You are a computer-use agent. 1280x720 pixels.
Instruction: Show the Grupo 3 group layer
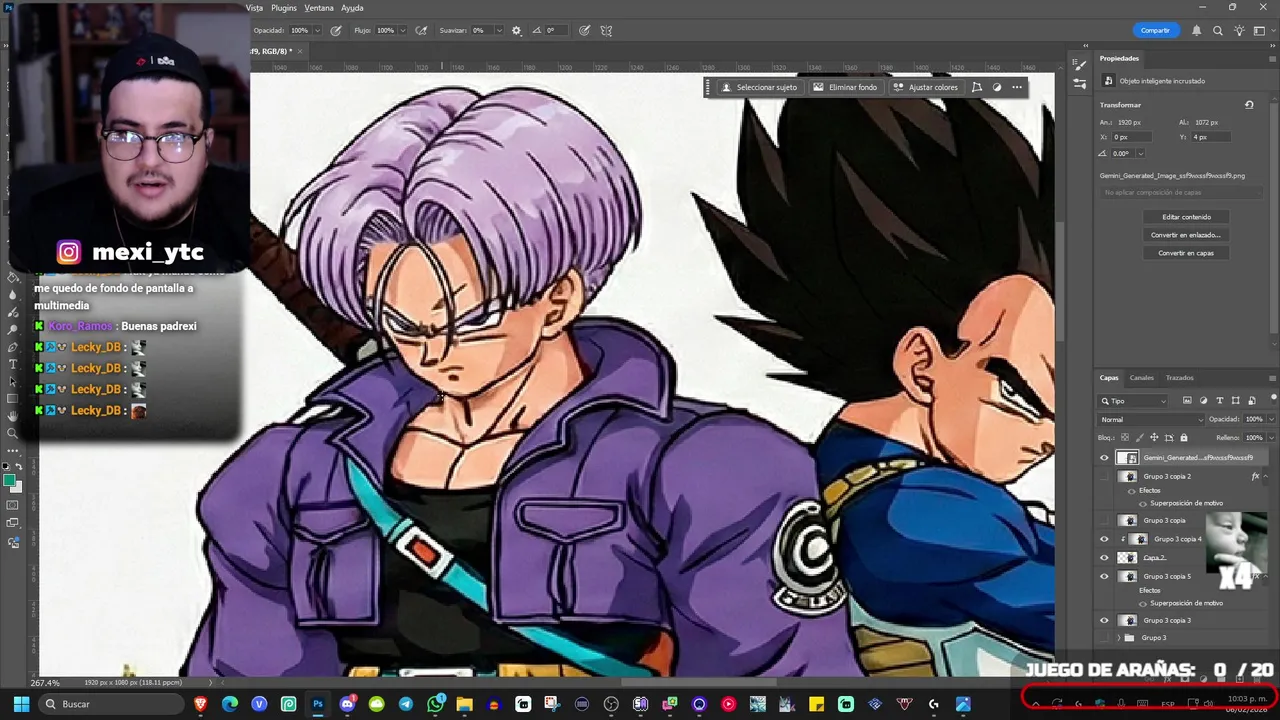1105,638
